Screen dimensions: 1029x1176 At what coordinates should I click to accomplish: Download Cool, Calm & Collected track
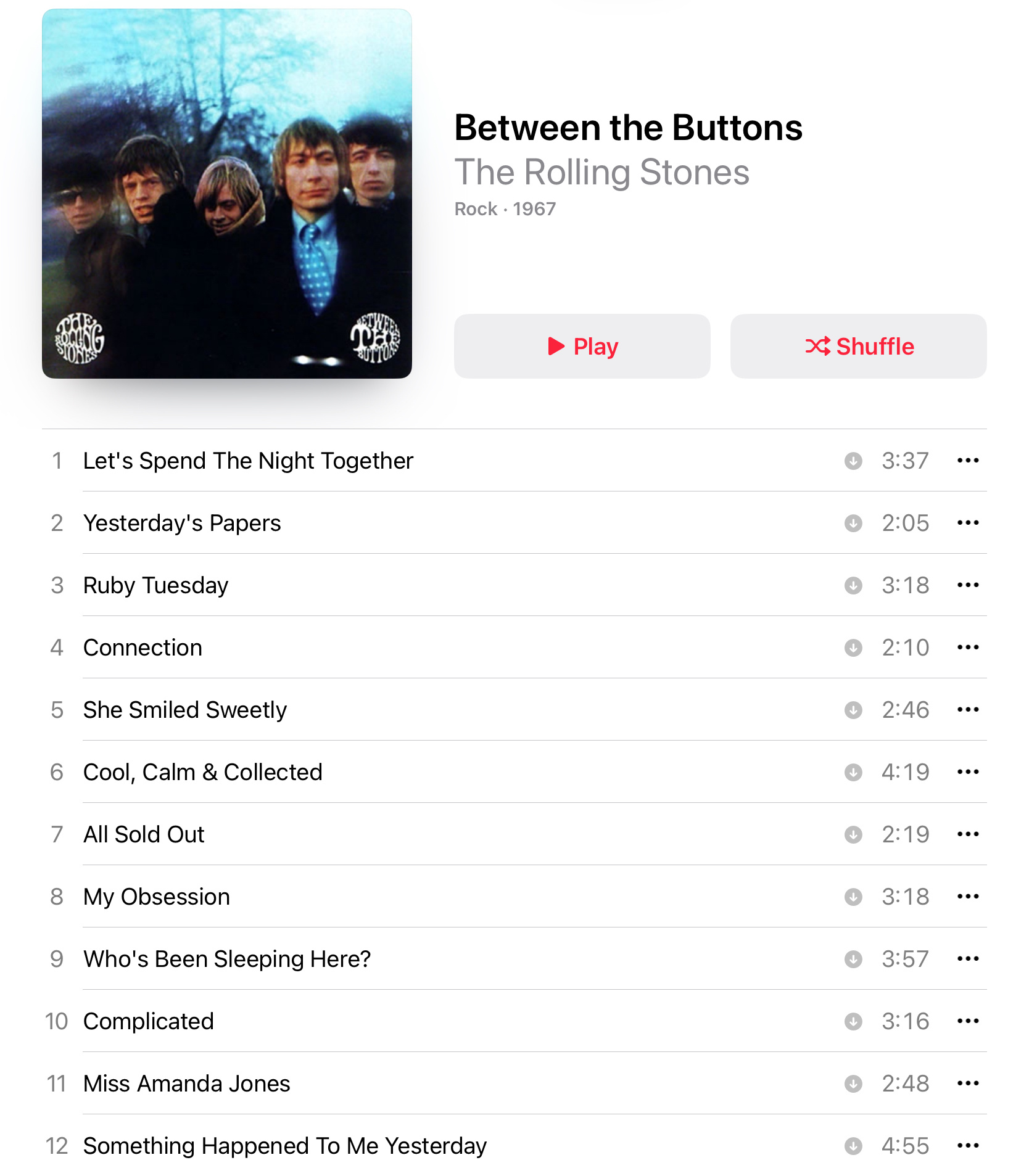pos(853,772)
